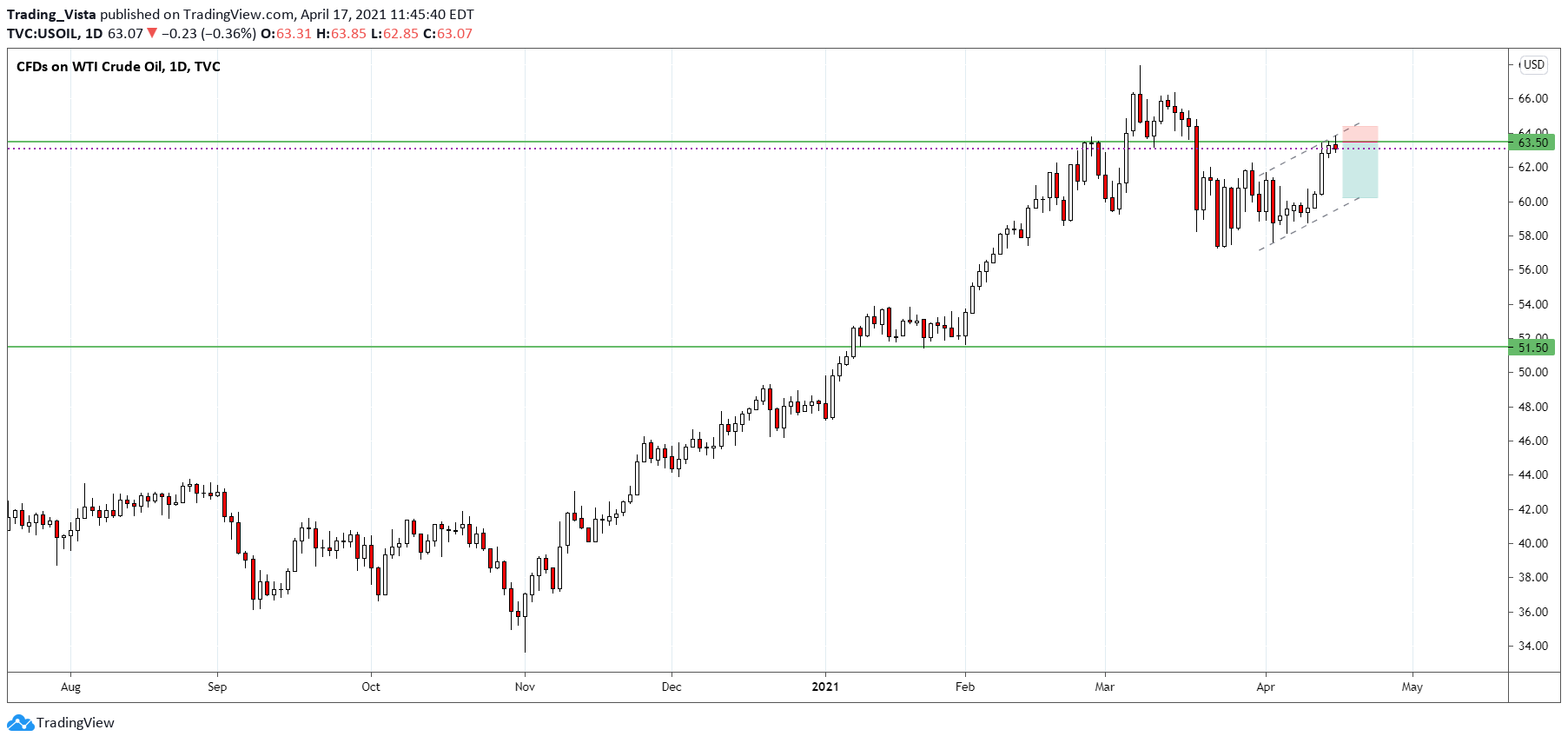
Task: Click the red down-triangle price change indicator
Action: pyautogui.click(x=152, y=33)
